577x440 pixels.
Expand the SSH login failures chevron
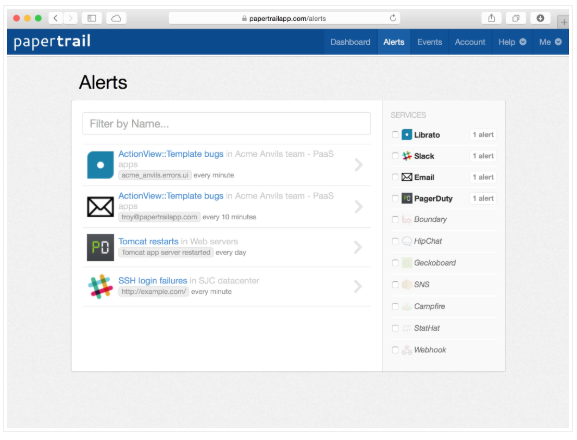(358, 286)
